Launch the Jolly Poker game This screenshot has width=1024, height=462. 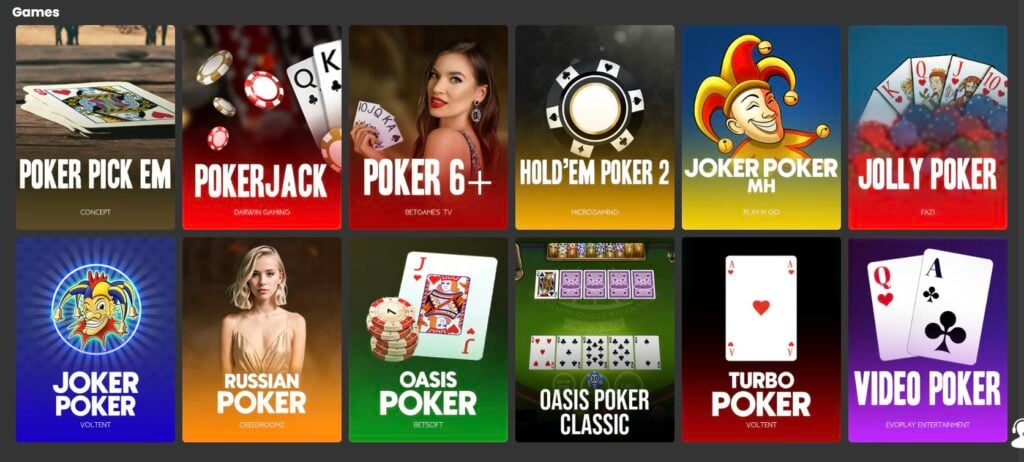pos(928,127)
